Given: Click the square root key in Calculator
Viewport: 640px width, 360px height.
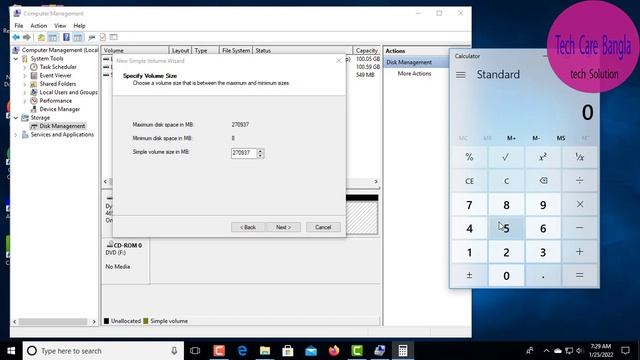Looking at the screenshot, I should click(x=506, y=157).
